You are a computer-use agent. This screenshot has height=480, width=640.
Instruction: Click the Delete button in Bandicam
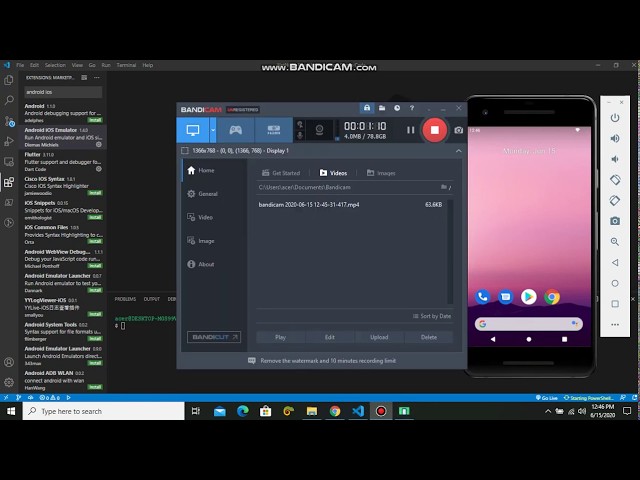(429, 337)
